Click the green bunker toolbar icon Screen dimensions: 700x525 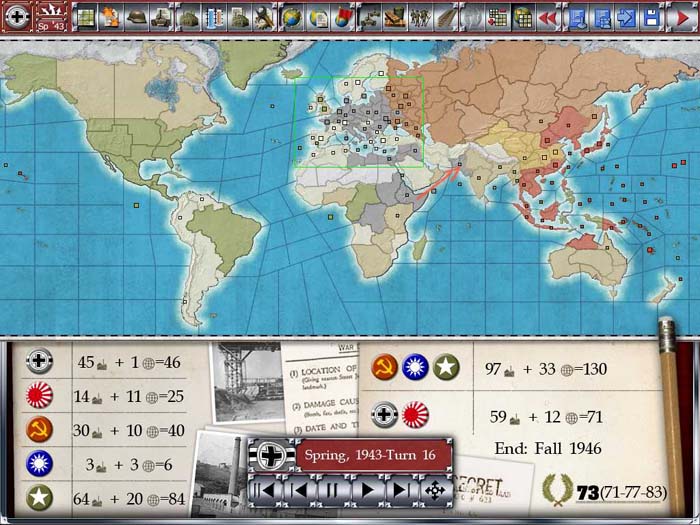tap(188, 17)
